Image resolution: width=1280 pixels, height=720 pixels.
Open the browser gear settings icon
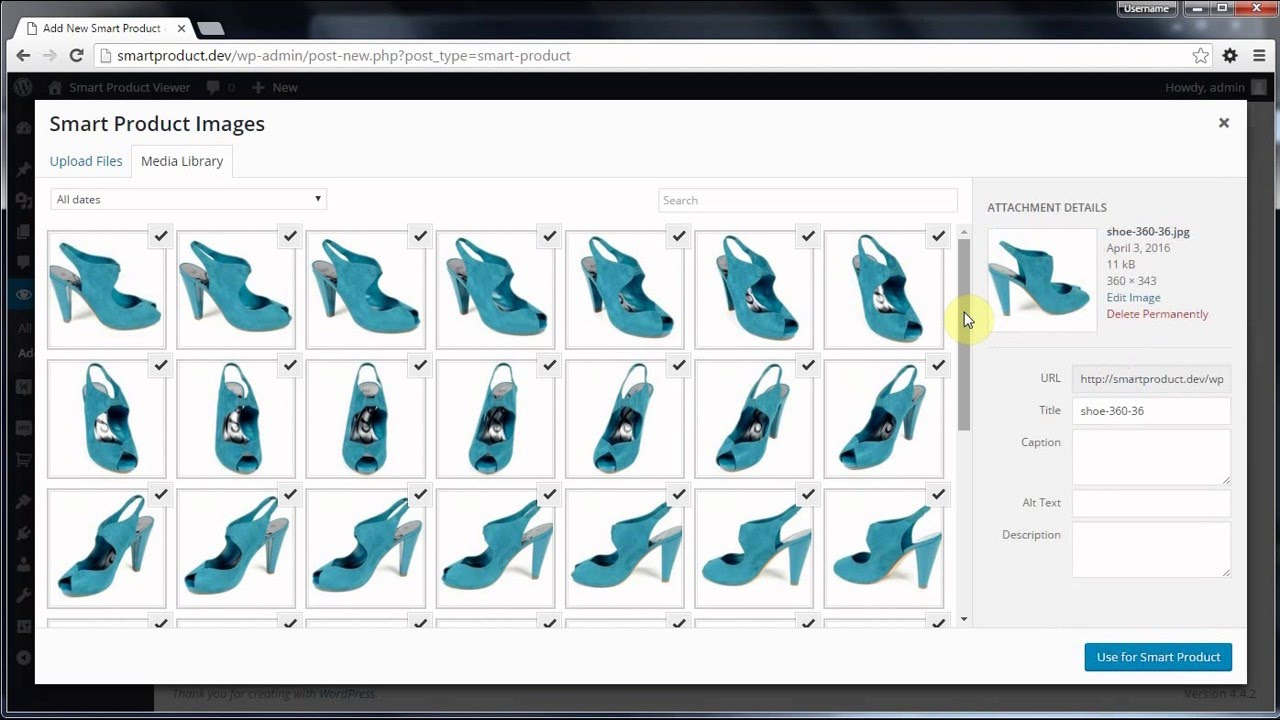tap(1230, 56)
